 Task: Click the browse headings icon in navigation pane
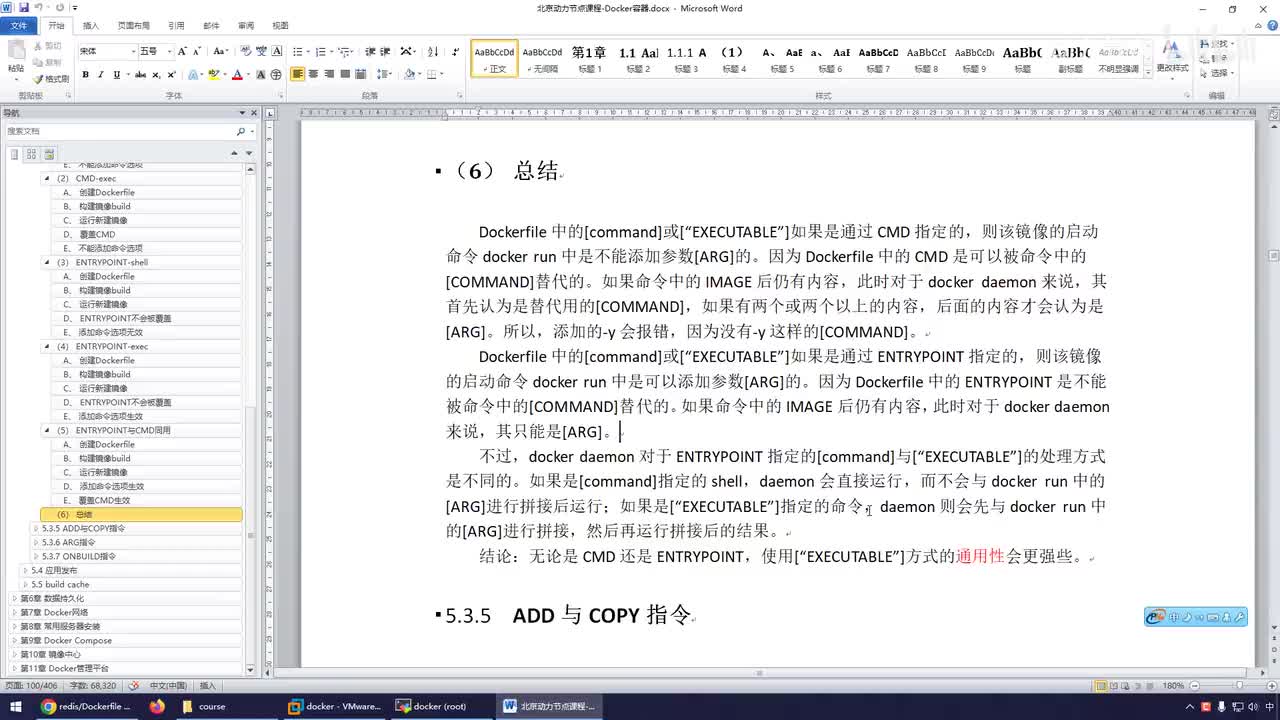[x=15, y=154]
